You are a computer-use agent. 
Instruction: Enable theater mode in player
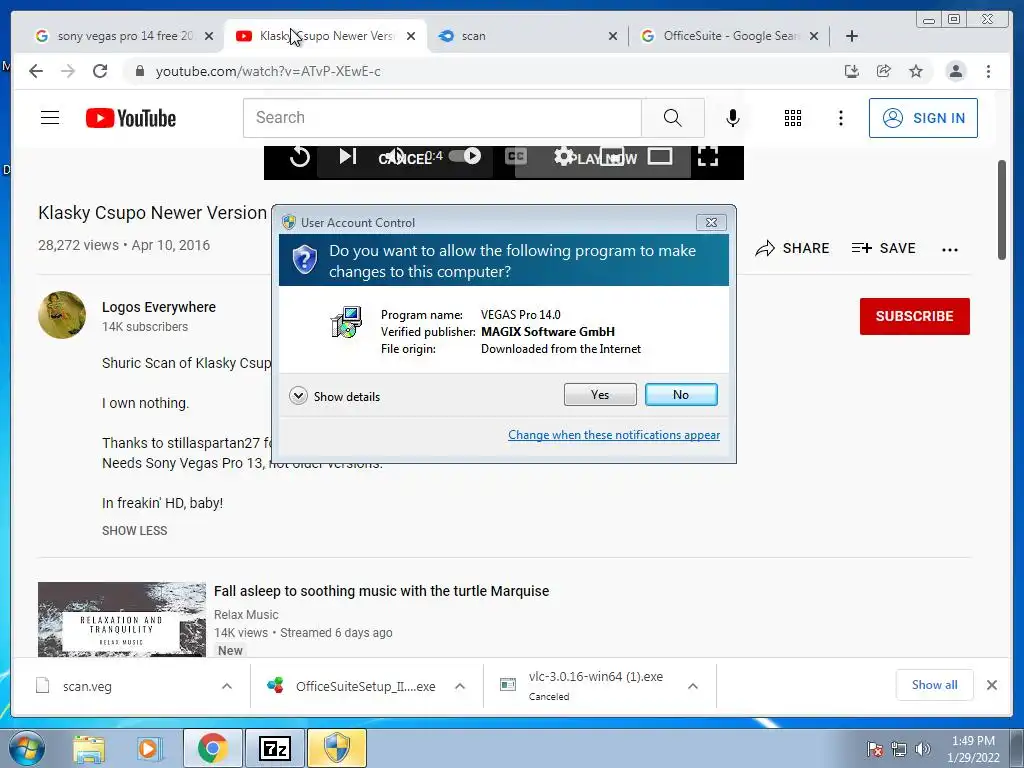[x=660, y=156]
